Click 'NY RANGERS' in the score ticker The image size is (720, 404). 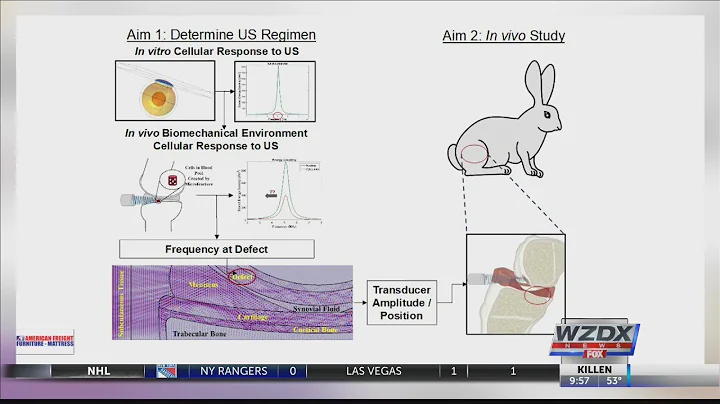[234, 371]
